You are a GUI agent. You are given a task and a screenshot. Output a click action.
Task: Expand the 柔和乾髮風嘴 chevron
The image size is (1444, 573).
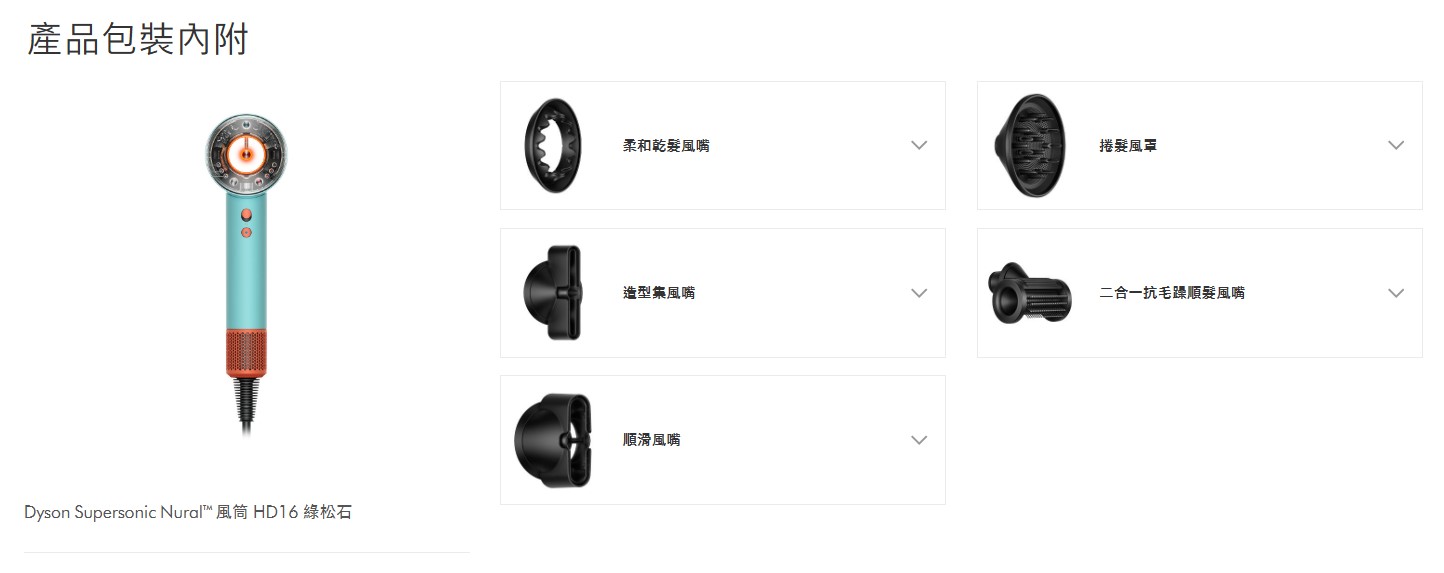(919, 146)
